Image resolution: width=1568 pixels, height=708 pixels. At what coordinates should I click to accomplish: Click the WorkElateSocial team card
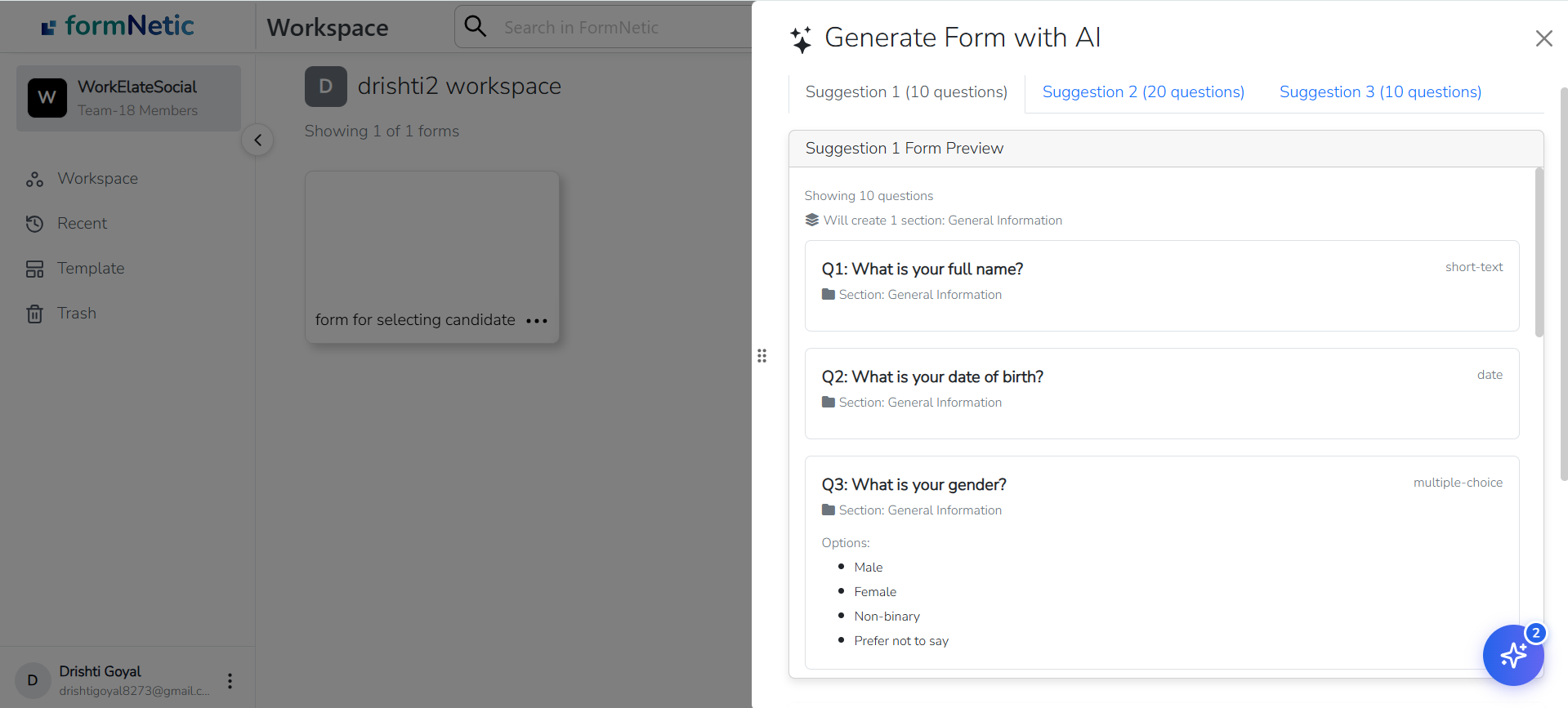(x=128, y=98)
